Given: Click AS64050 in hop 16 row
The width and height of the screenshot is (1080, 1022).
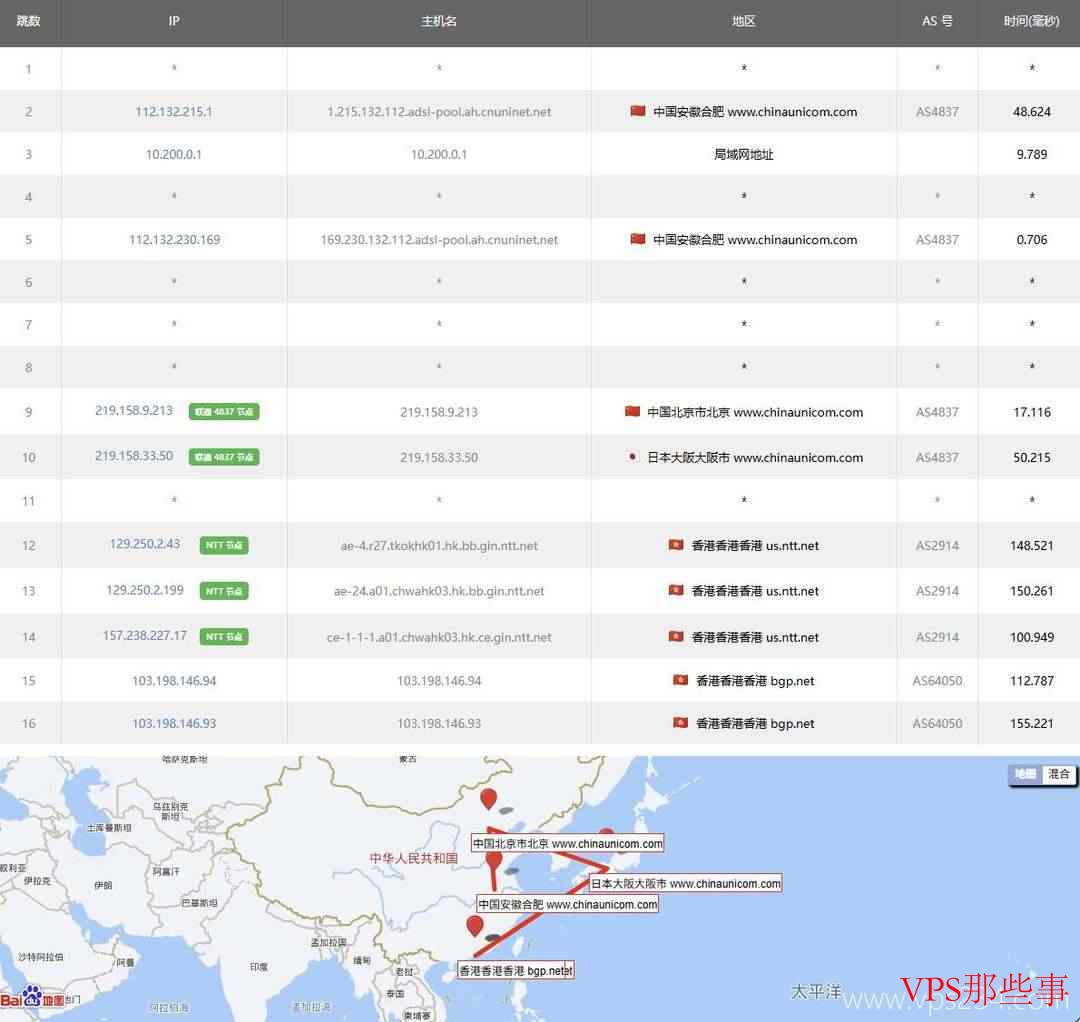Looking at the screenshot, I should (937, 723).
